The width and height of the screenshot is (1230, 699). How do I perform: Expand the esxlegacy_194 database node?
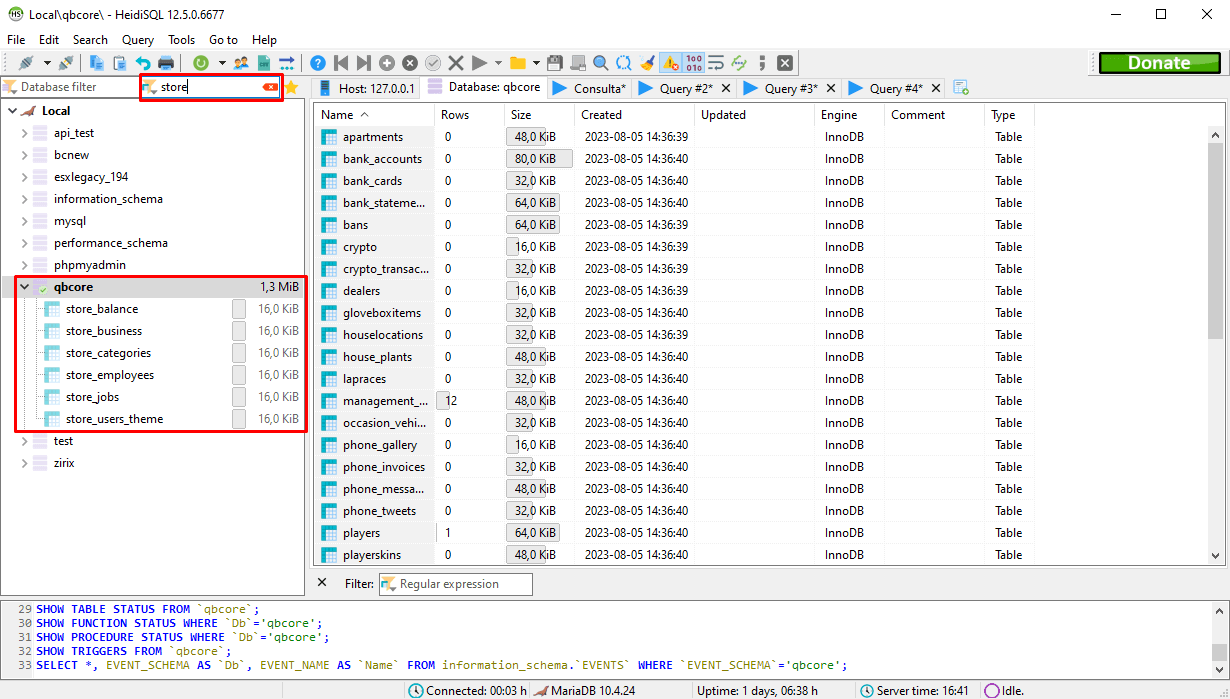[25, 177]
